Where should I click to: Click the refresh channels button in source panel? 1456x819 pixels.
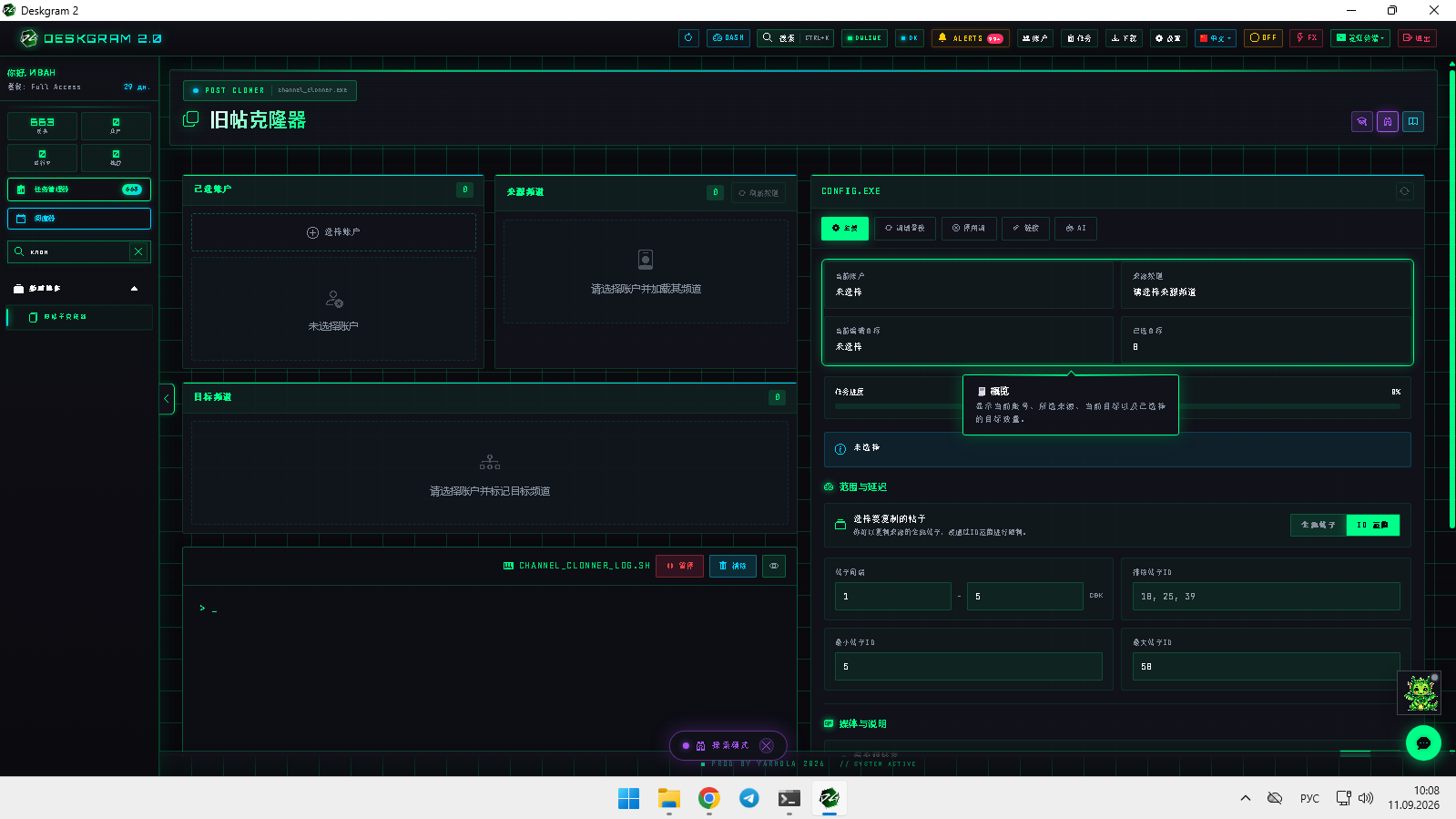tap(759, 193)
